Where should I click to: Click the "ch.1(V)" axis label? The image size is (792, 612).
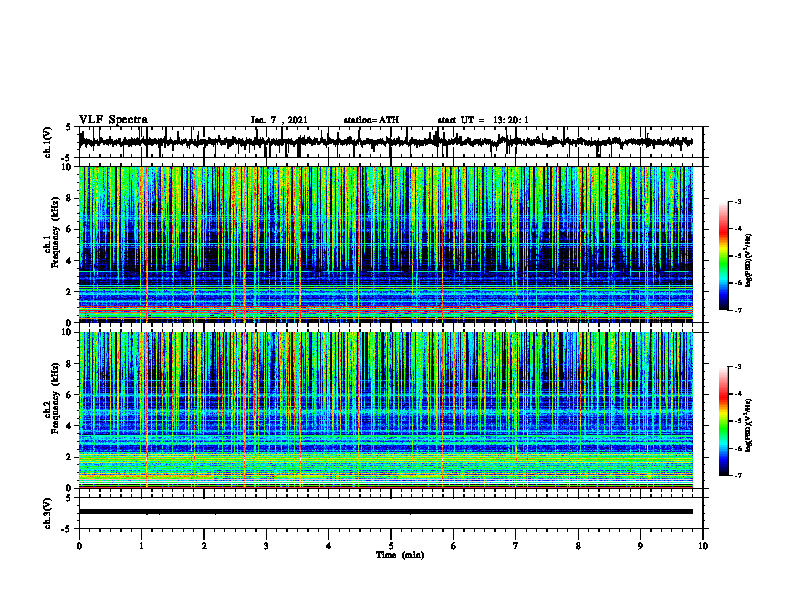(47, 143)
